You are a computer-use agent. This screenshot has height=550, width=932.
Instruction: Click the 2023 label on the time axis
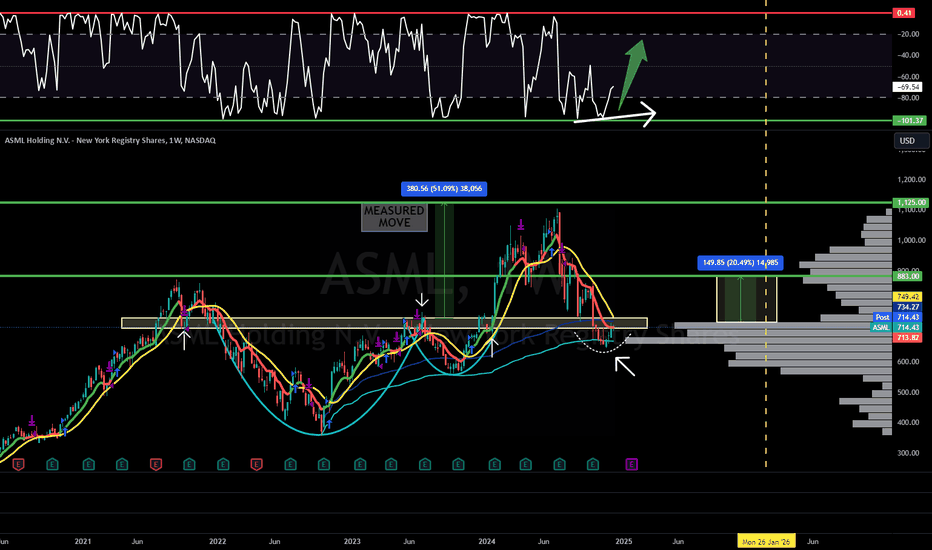(352, 542)
